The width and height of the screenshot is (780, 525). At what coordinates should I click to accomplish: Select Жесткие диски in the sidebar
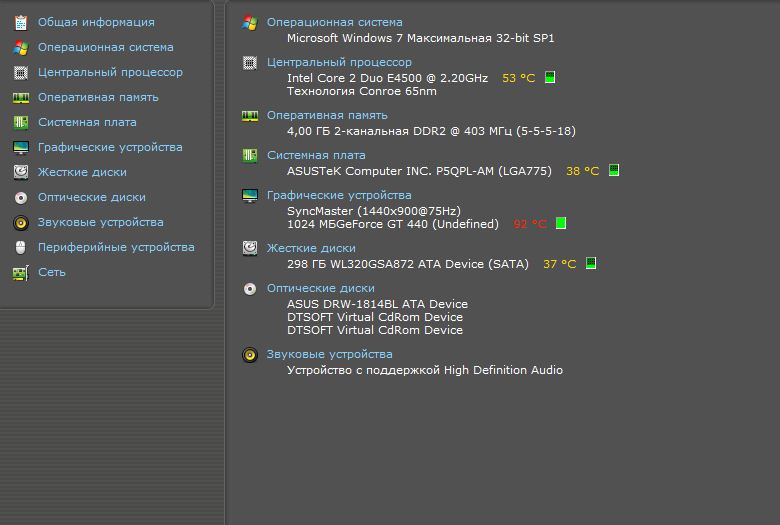(x=82, y=172)
